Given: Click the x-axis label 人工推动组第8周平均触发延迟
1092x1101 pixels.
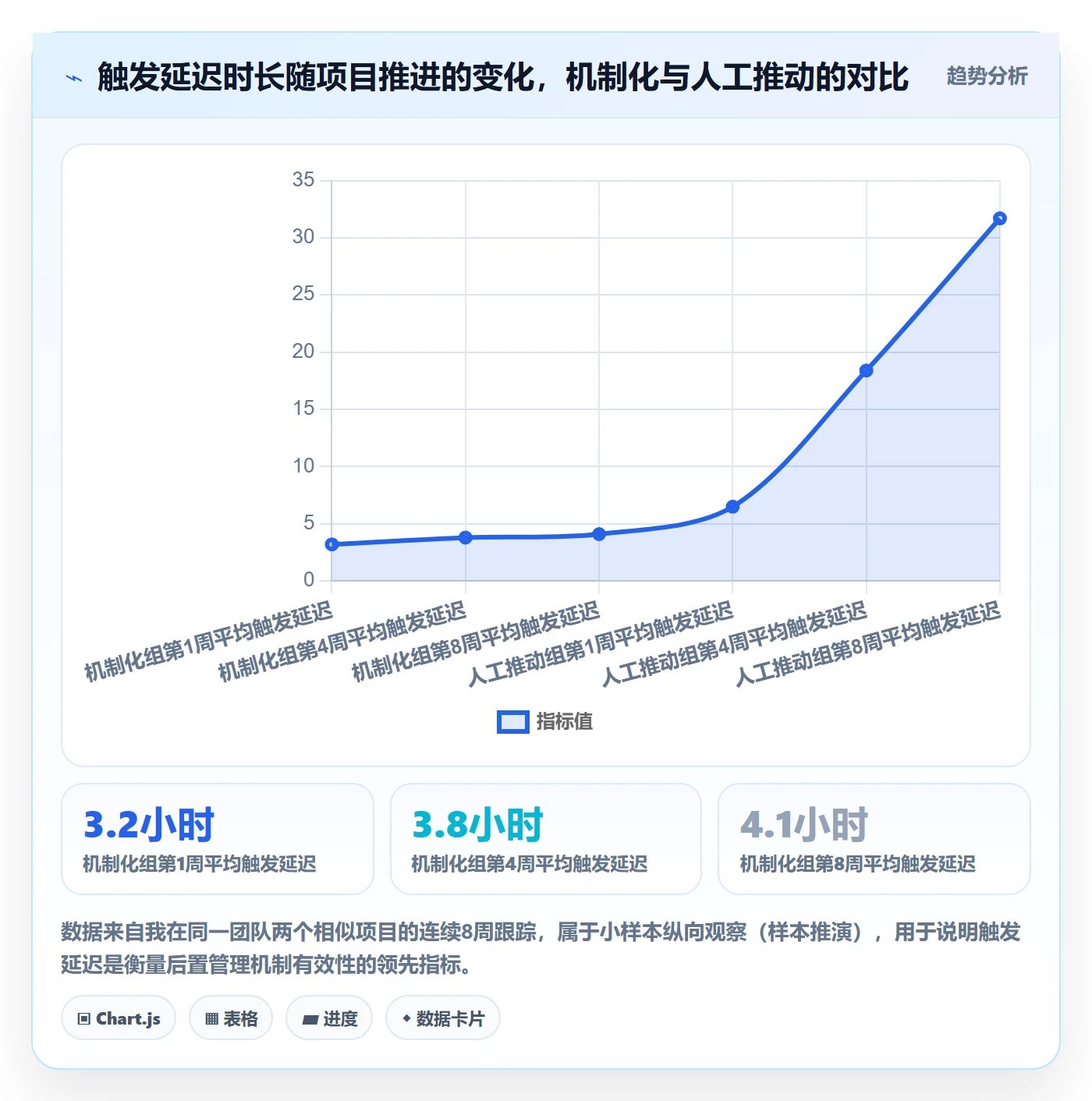Looking at the screenshot, I should click(x=868, y=644).
